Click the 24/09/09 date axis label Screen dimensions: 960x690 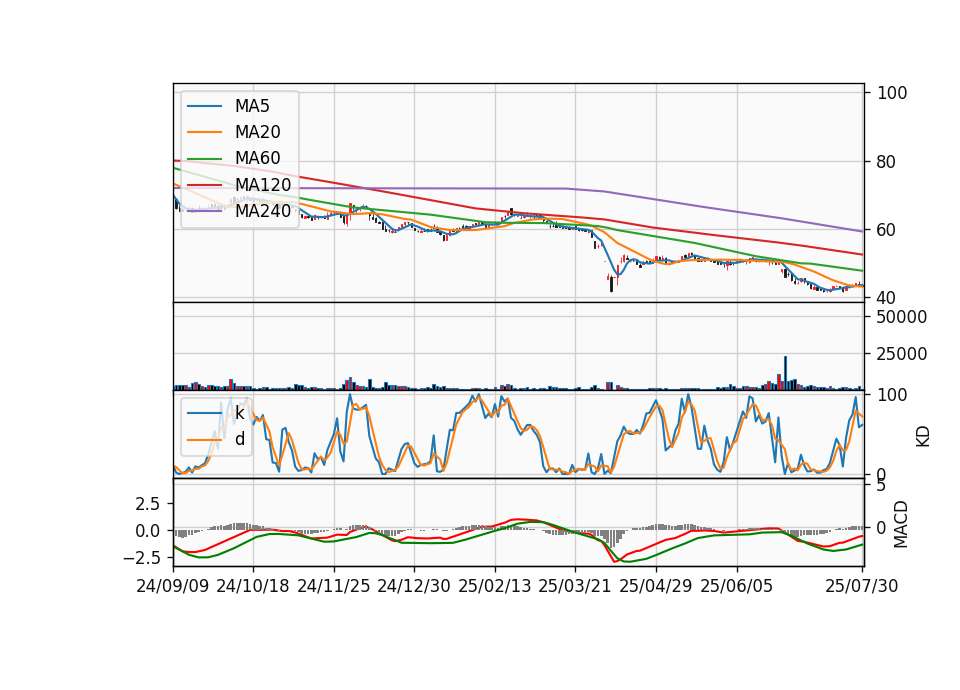point(173,586)
